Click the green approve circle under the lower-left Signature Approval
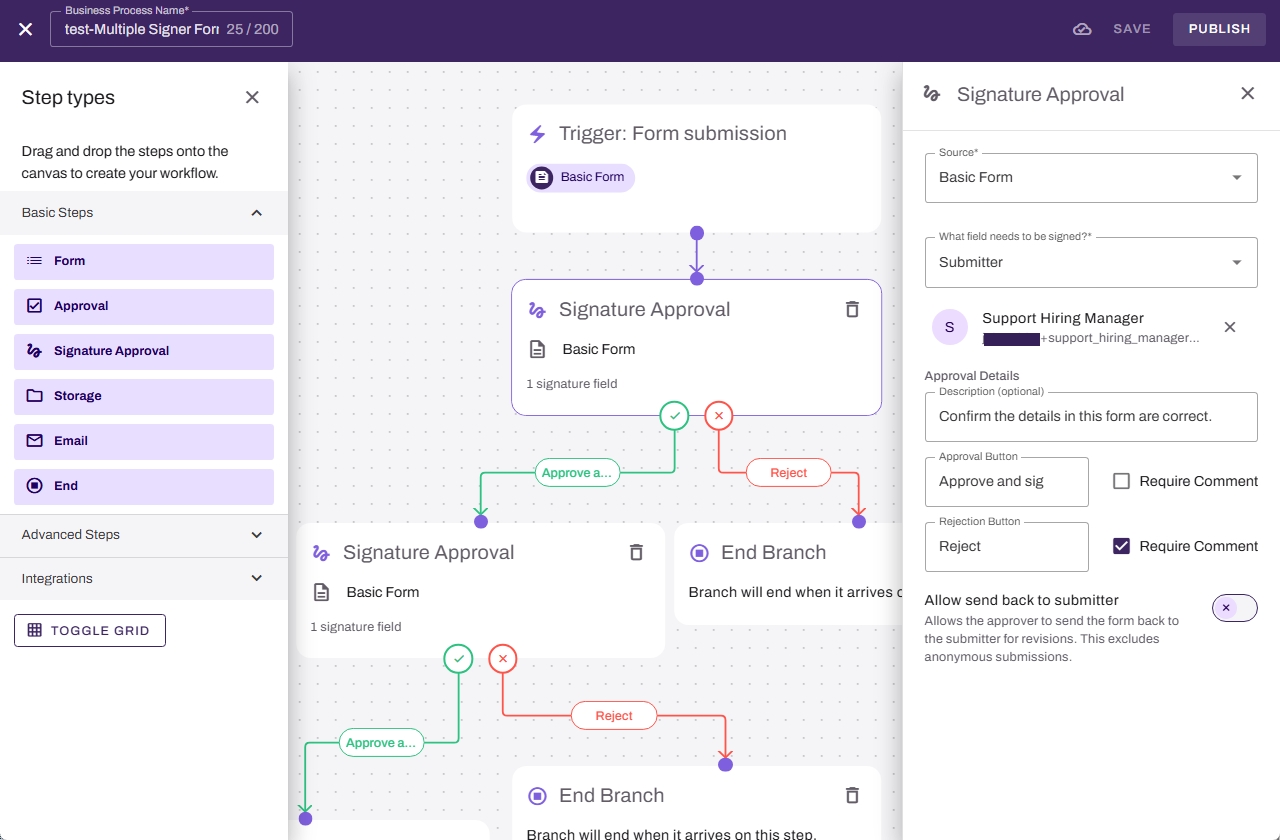The height and width of the screenshot is (840, 1280). click(458, 658)
